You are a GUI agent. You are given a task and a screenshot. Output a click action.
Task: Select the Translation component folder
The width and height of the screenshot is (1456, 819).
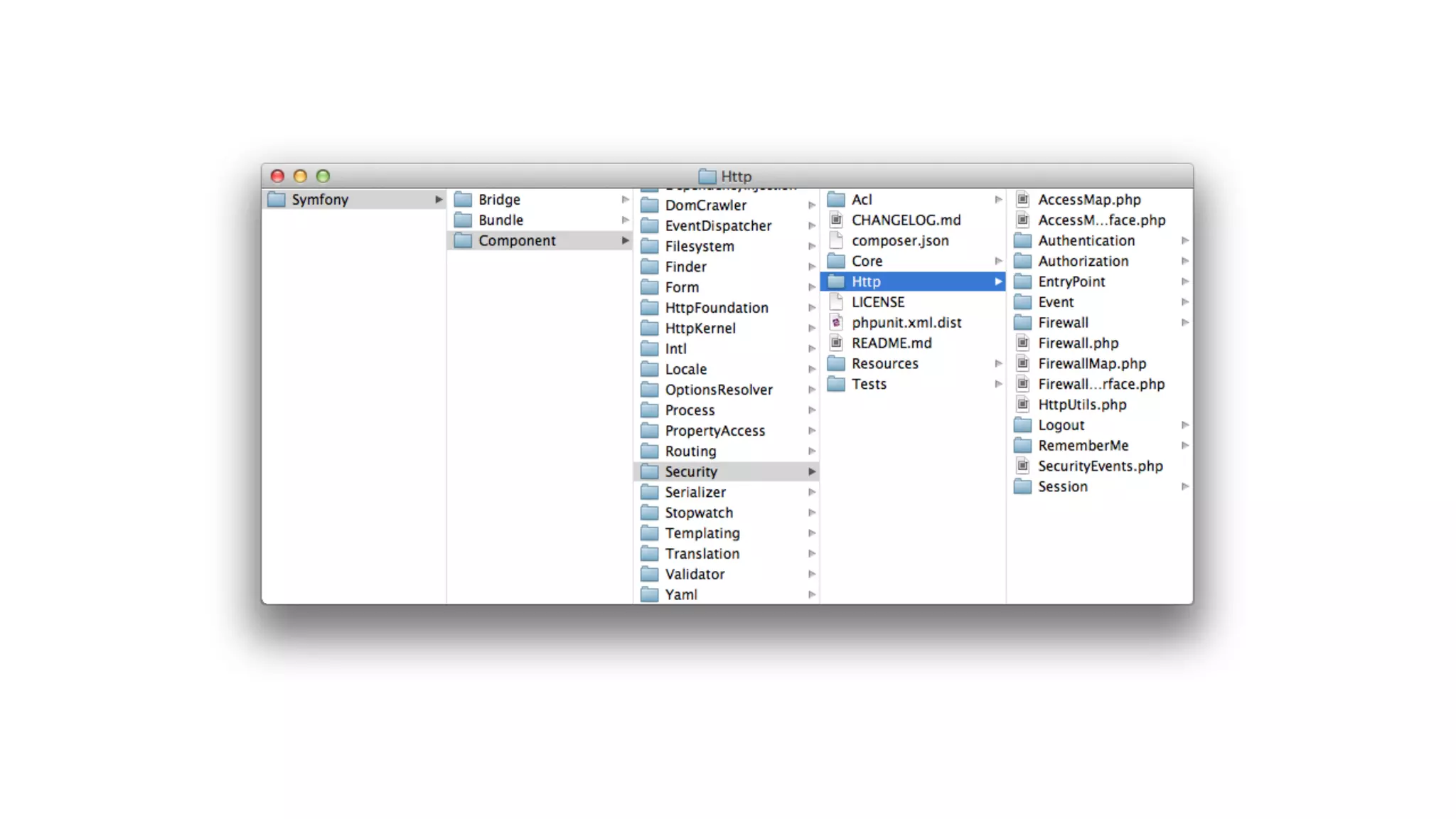coord(702,554)
